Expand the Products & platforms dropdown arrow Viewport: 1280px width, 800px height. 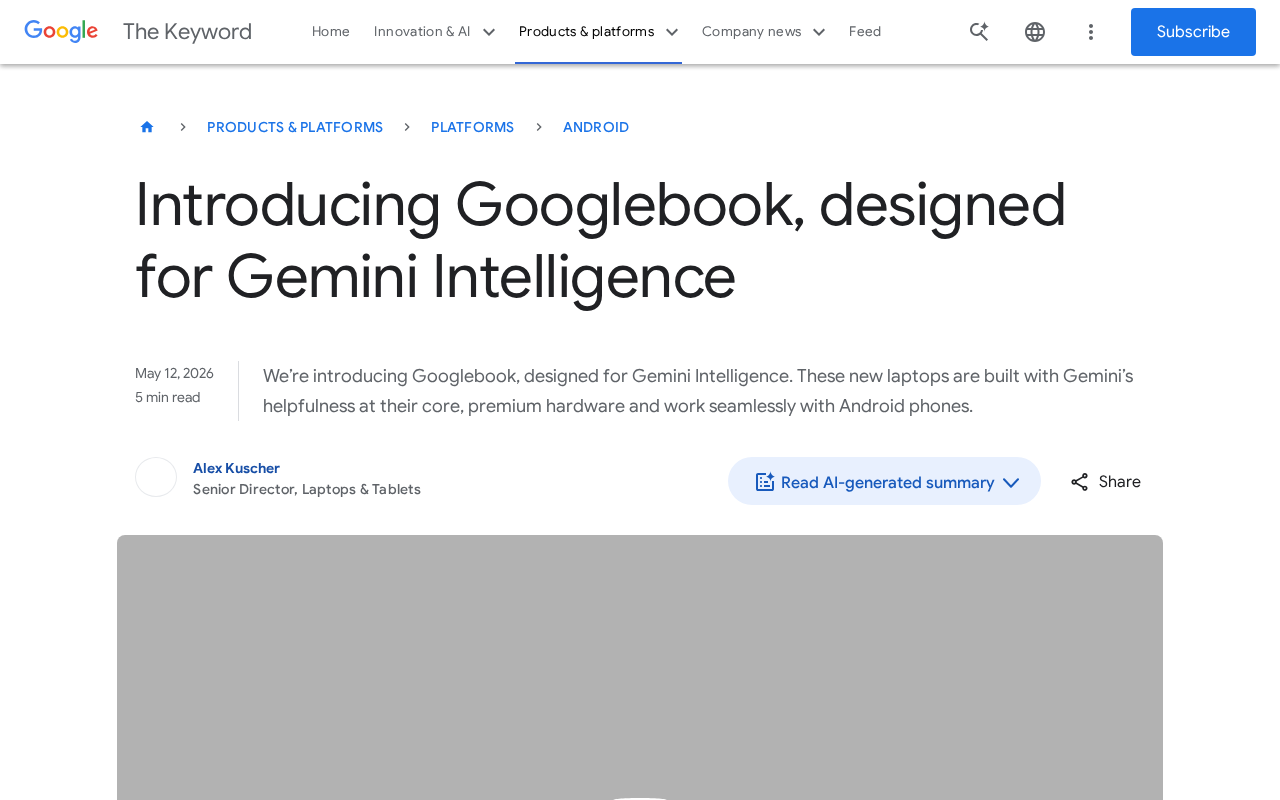tap(672, 32)
